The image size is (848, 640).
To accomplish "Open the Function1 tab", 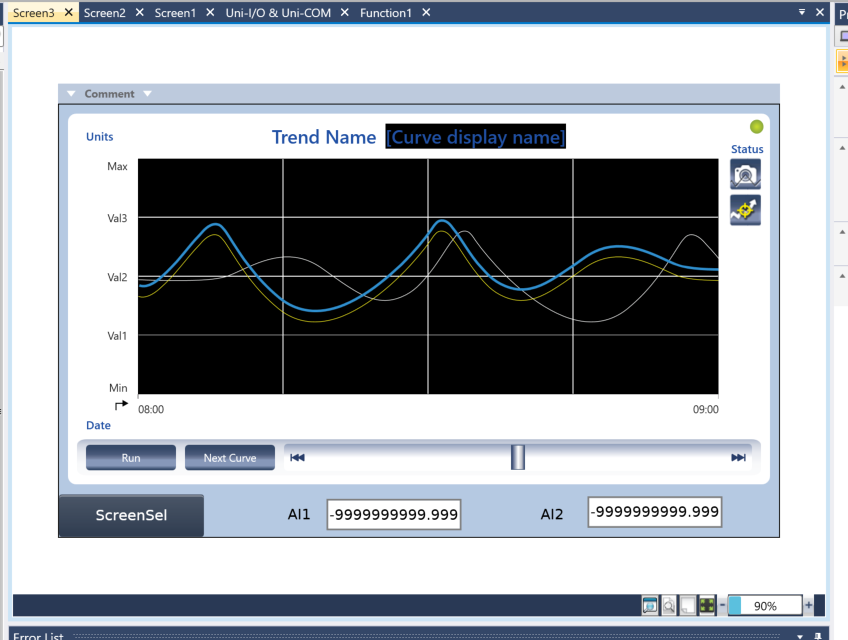I will click(x=386, y=12).
